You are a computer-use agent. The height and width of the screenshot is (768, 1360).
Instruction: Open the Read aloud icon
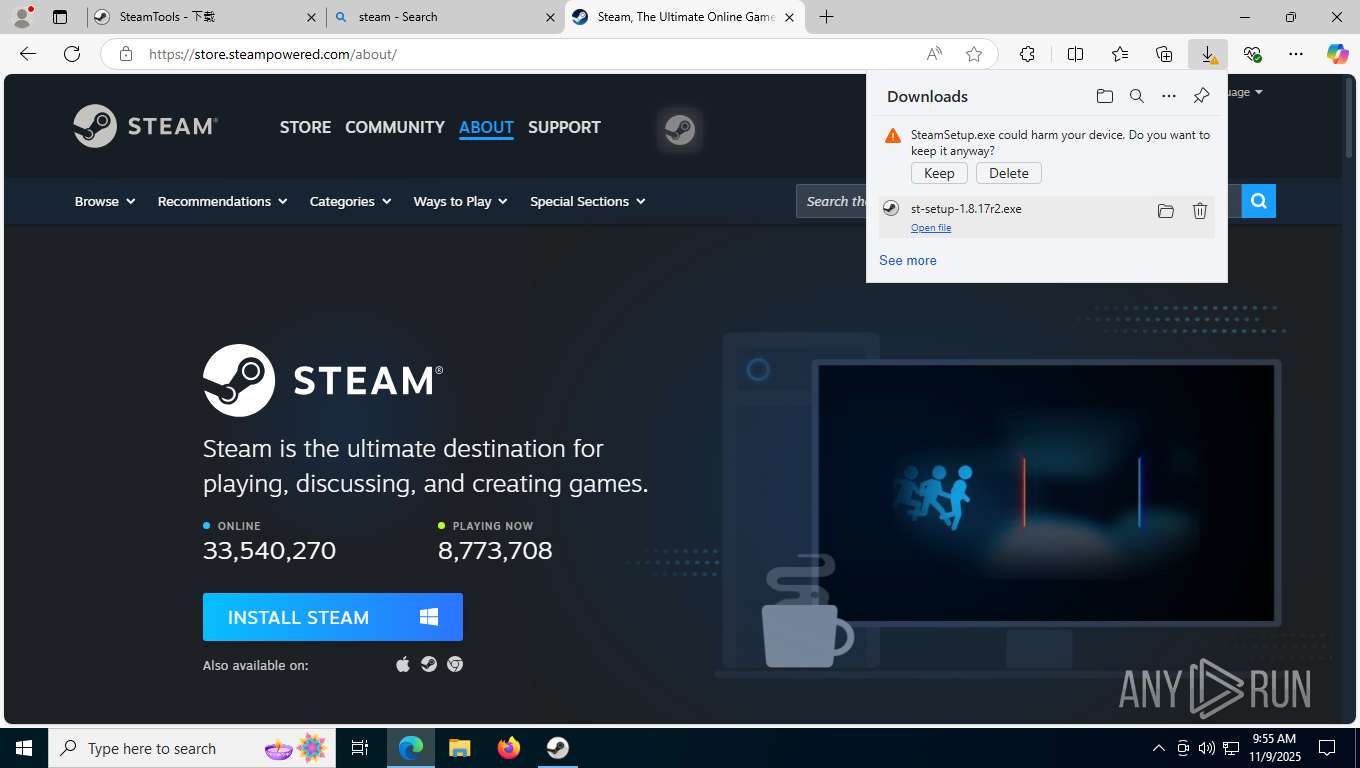pos(934,54)
